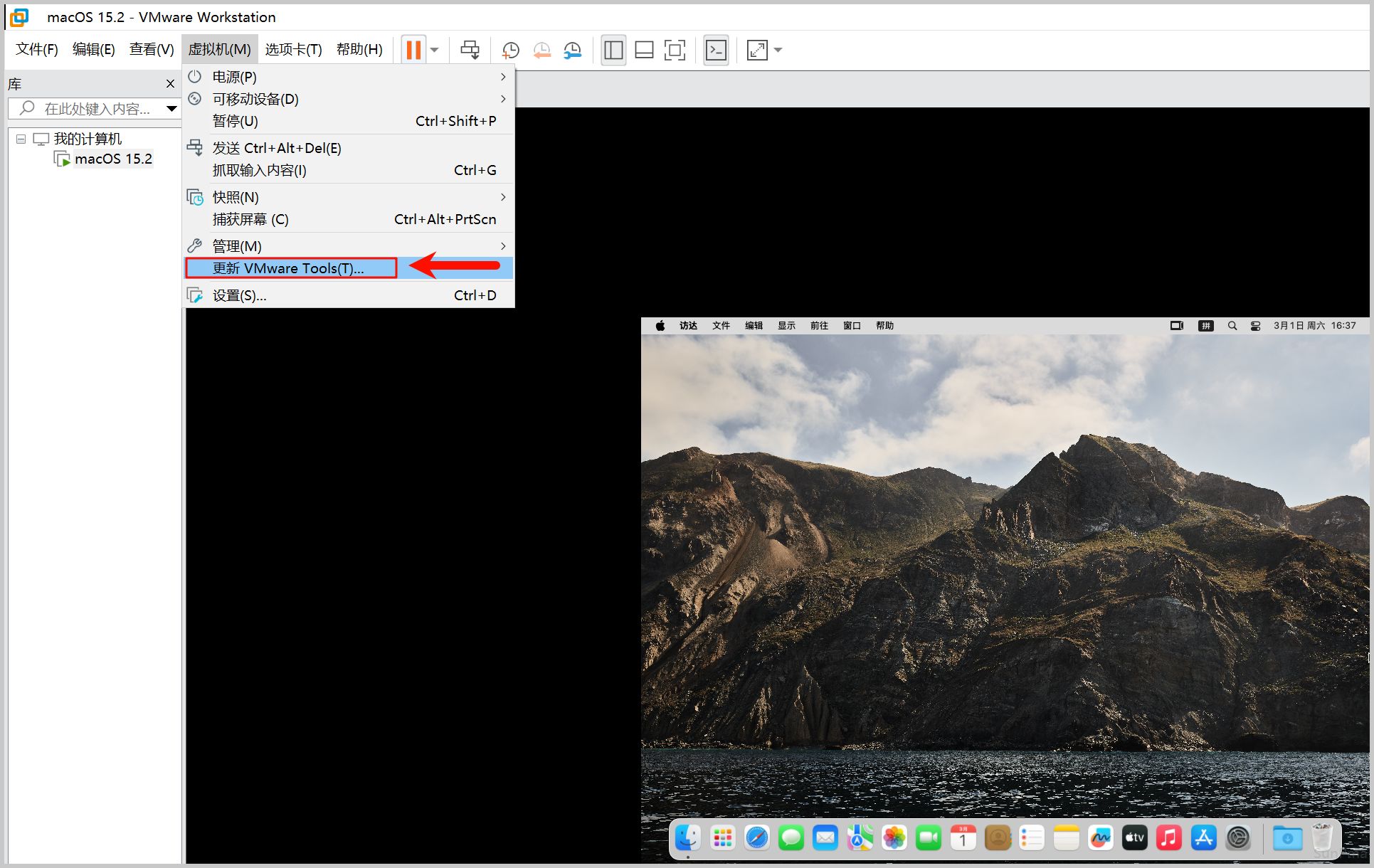This screenshot has width=1374, height=868.
Task: Open snapshot manager toolbar icon
Action: coord(573,50)
